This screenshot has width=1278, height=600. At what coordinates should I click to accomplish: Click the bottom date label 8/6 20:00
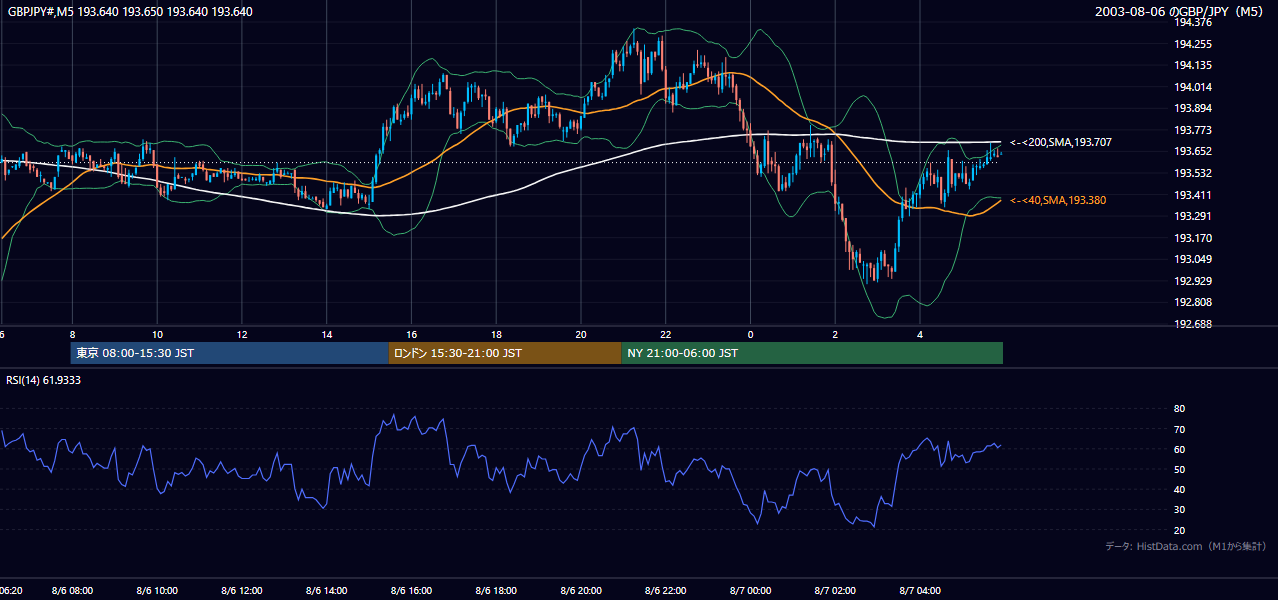click(x=582, y=591)
